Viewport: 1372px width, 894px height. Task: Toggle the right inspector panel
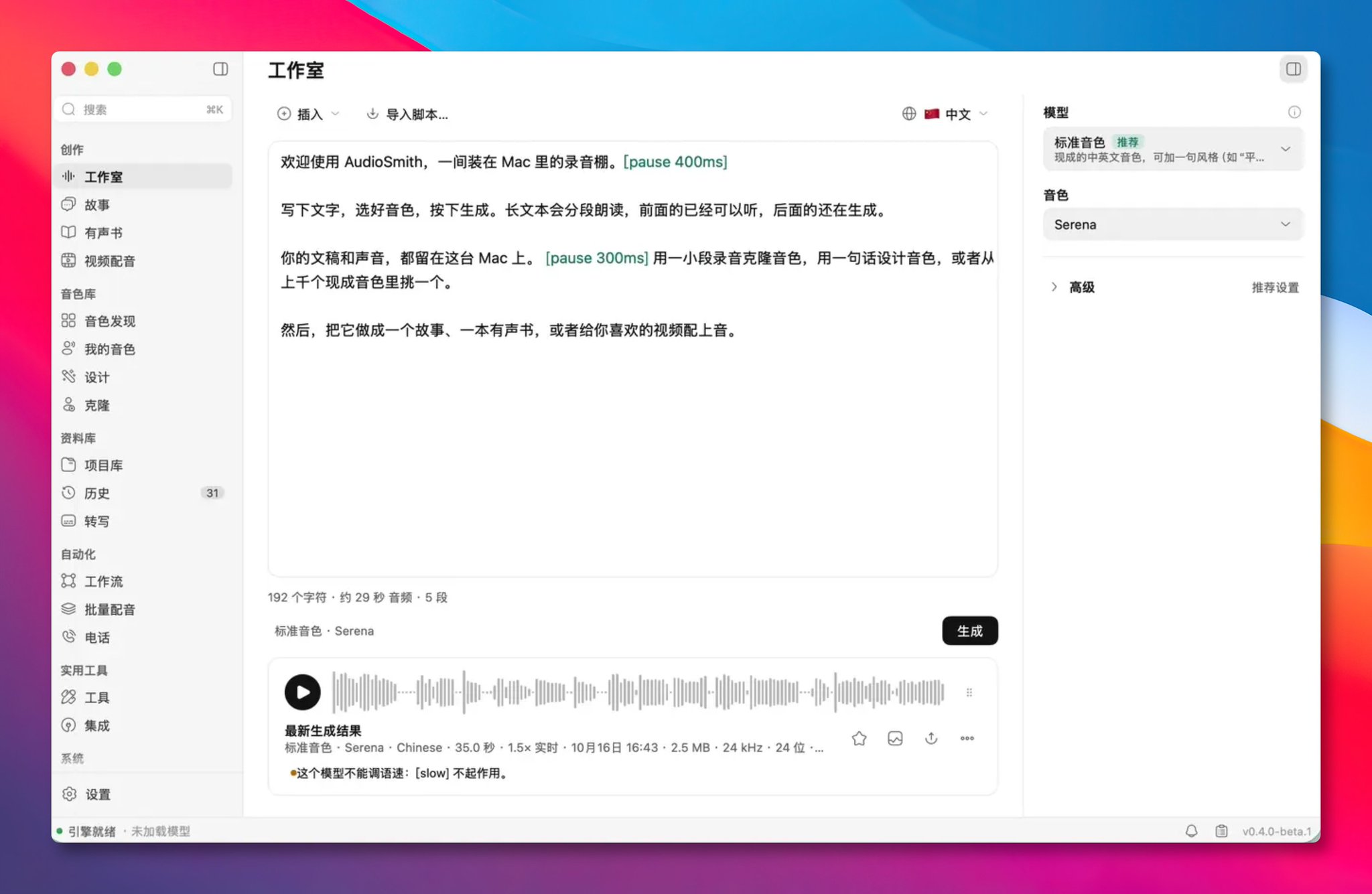[1293, 69]
